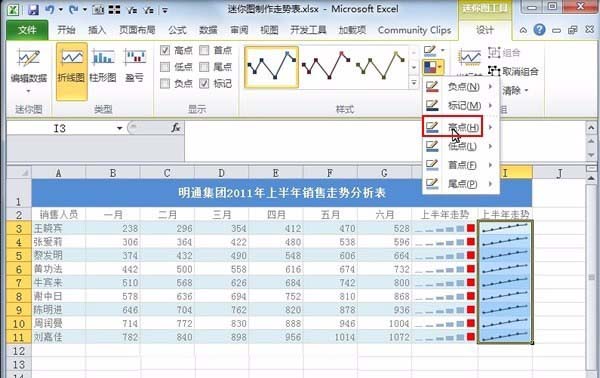Check the First Point (首点) checkbox
The width and height of the screenshot is (600, 378).
pyautogui.click(x=204, y=50)
